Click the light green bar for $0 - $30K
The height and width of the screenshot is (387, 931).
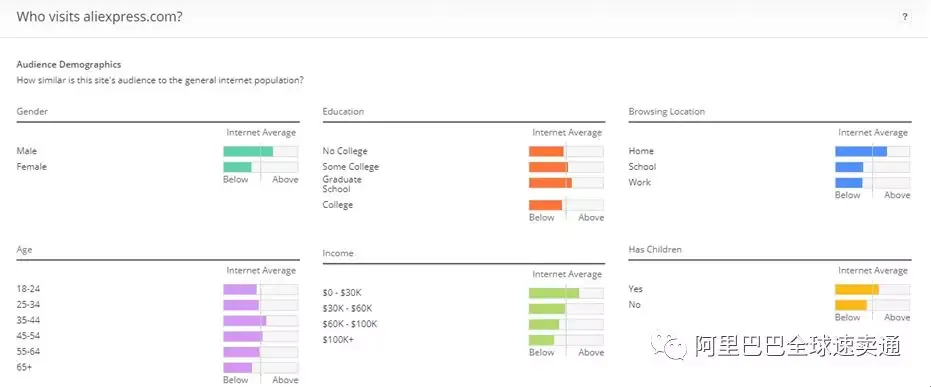pos(554,293)
